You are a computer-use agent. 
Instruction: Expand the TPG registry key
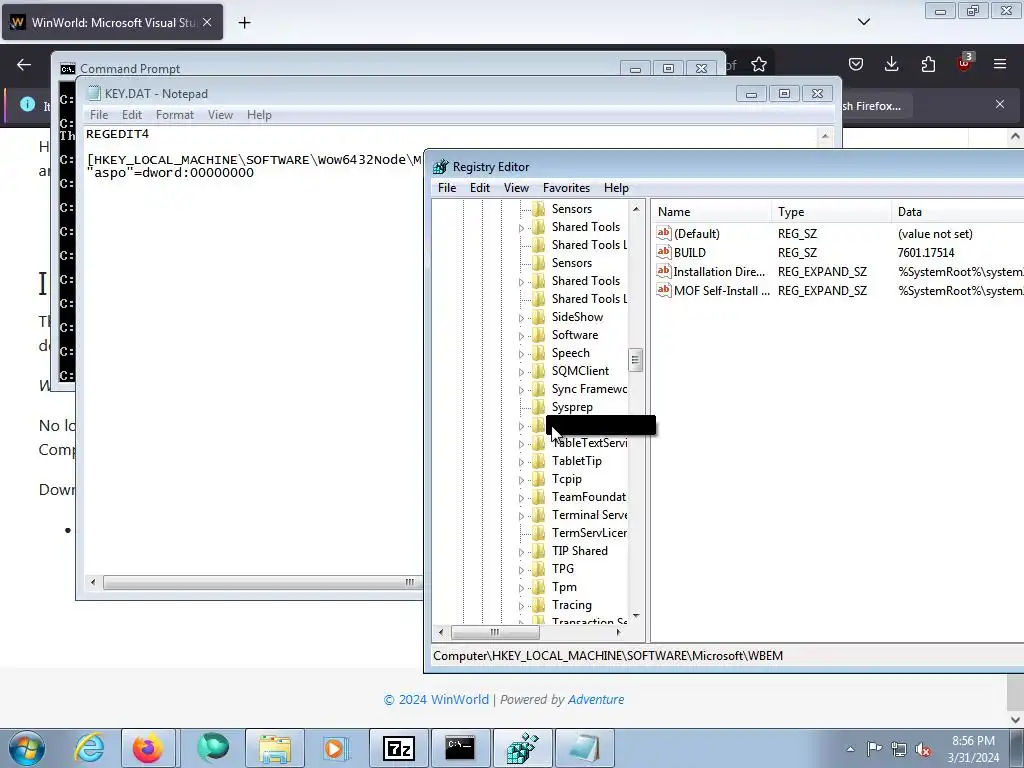[521, 570]
